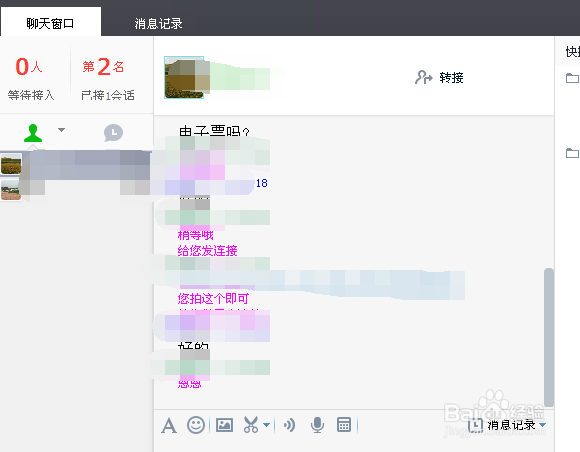The height and width of the screenshot is (452, 580).
Task: Open the calculator icon in toolbar
Action: pyautogui.click(x=344, y=425)
